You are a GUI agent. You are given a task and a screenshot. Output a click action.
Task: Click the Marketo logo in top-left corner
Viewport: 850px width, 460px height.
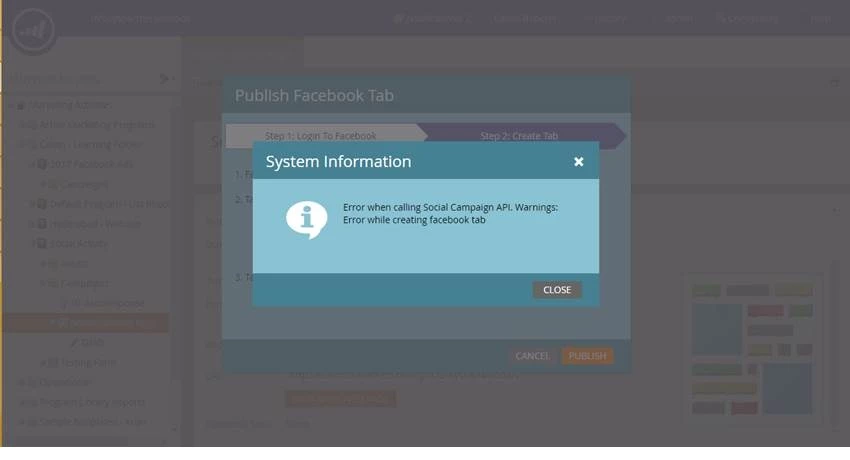coord(34,31)
